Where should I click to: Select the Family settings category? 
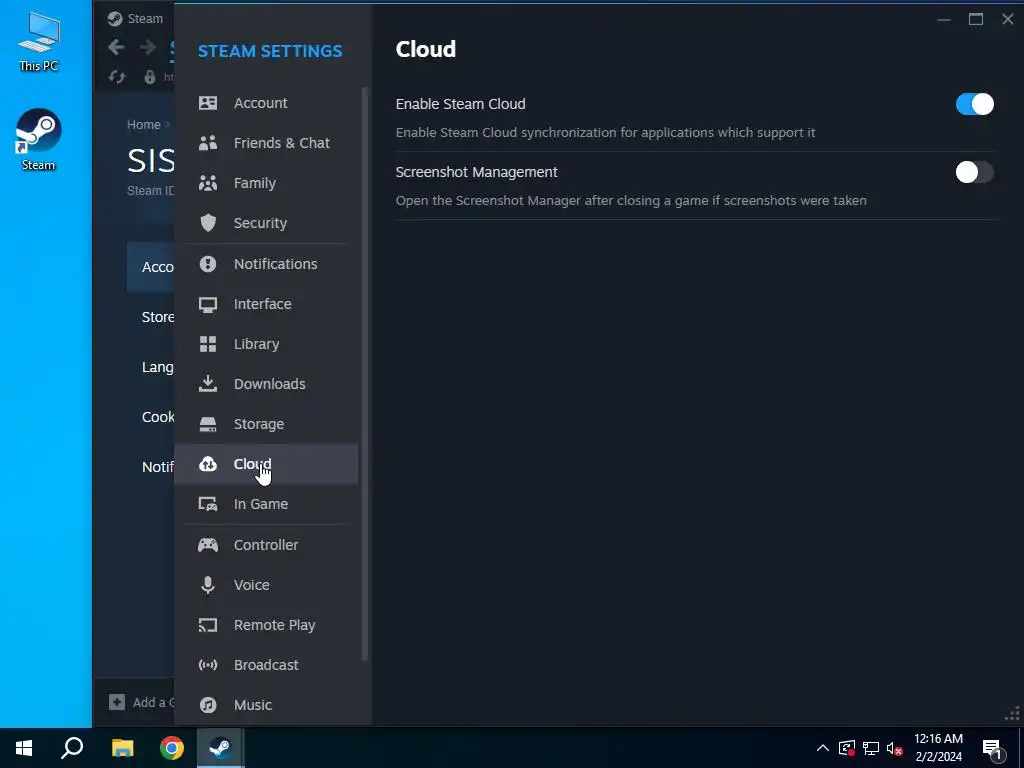[266, 183]
